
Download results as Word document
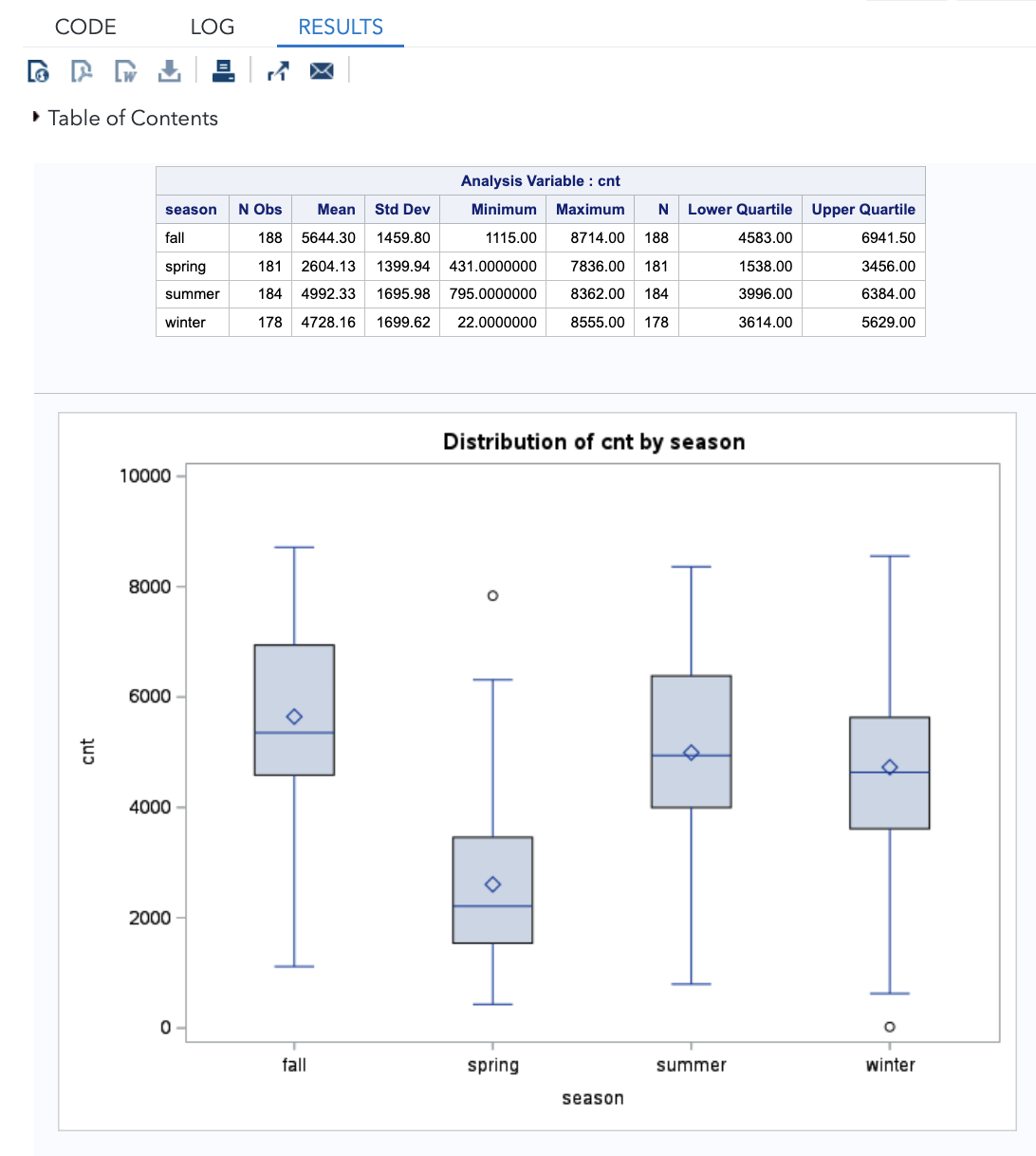[x=125, y=71]
